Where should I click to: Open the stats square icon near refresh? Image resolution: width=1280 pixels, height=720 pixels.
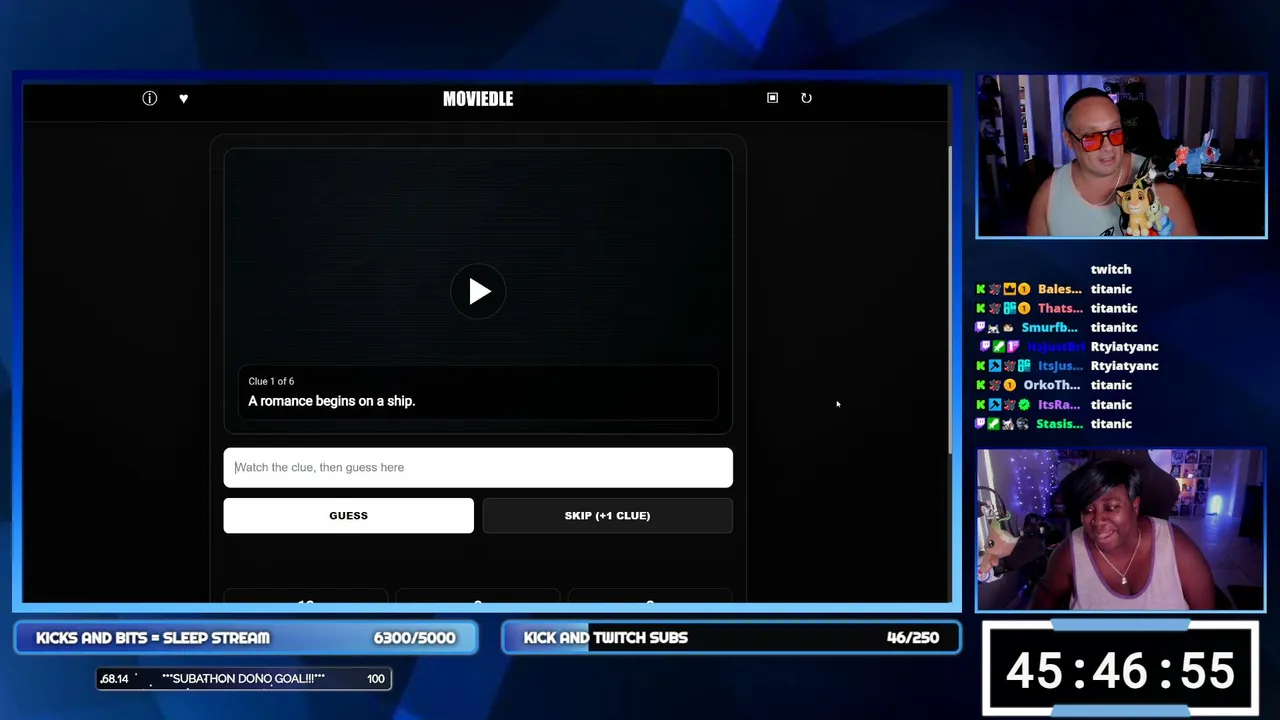pyautogui.click(x=772, y=98)
